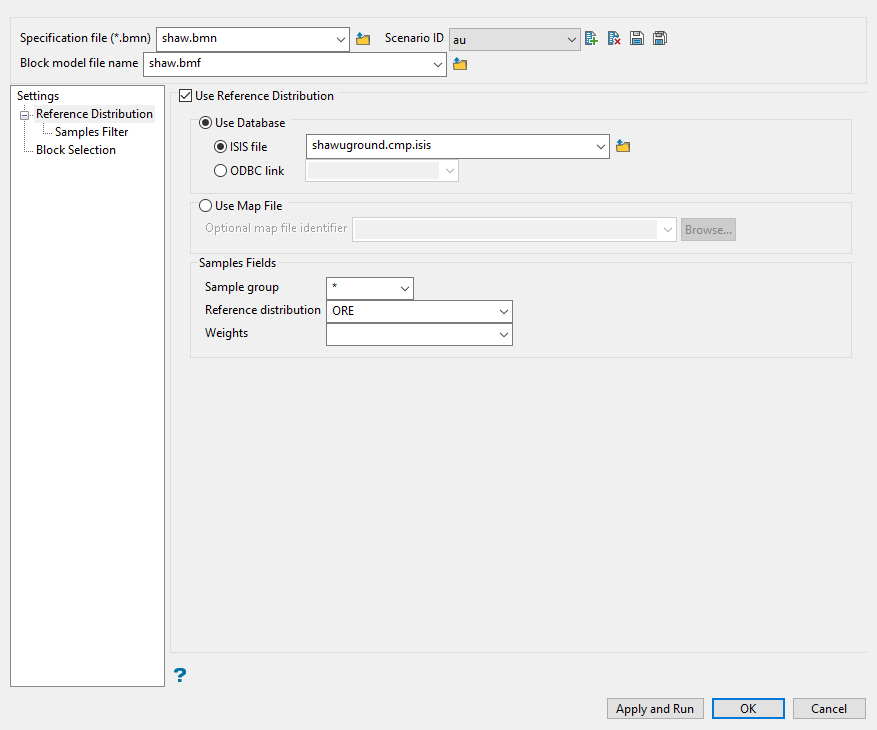Click the delete scenario icon
This screenshot has width=877, height=730.
click(614, 39)
